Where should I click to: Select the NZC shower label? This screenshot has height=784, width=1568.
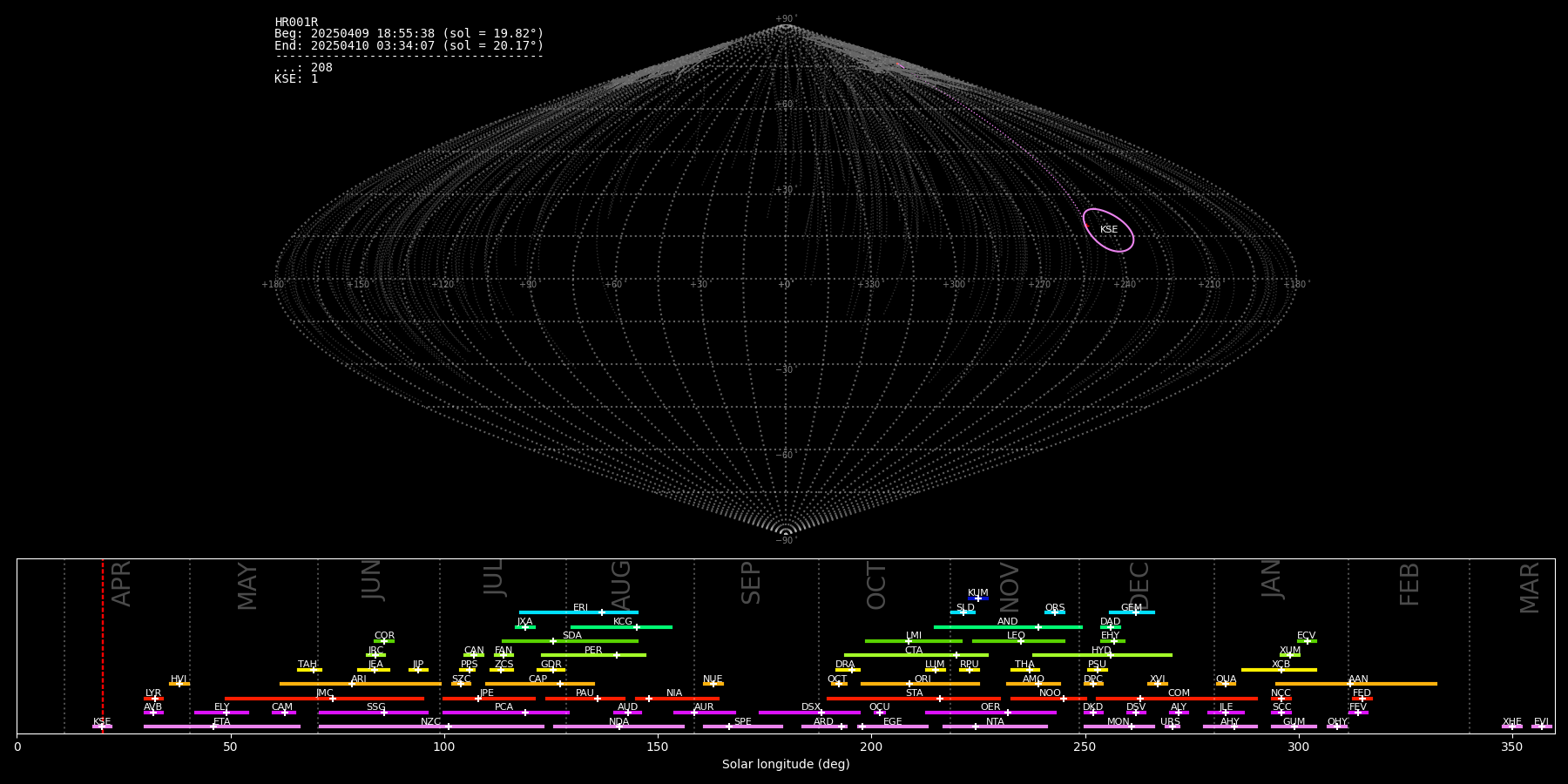click(430, 721)
